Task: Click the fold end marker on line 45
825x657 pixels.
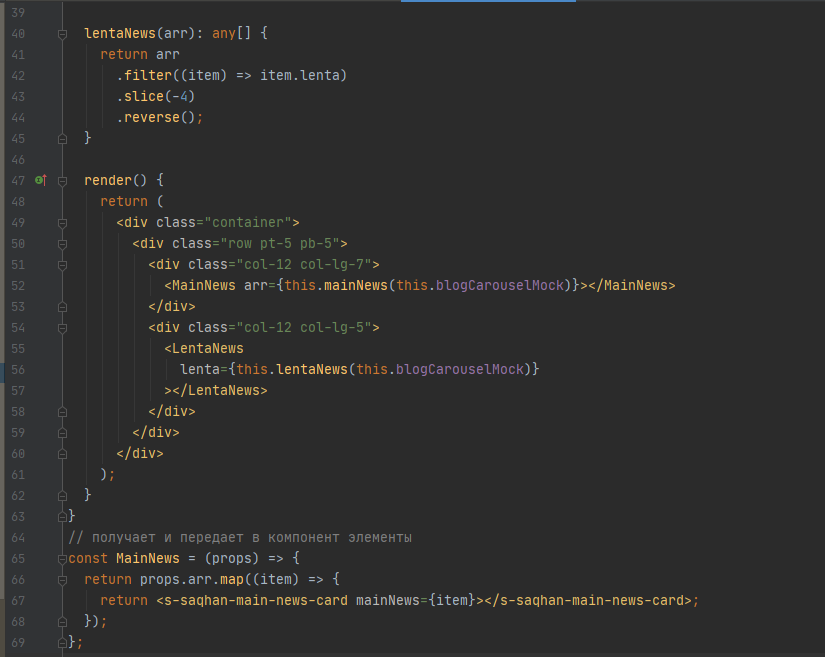Action: coord(62,139)
